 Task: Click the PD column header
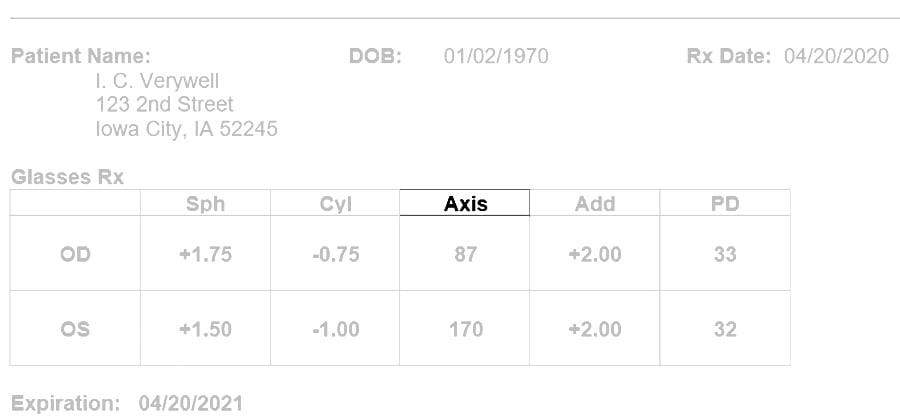point(725,204)
